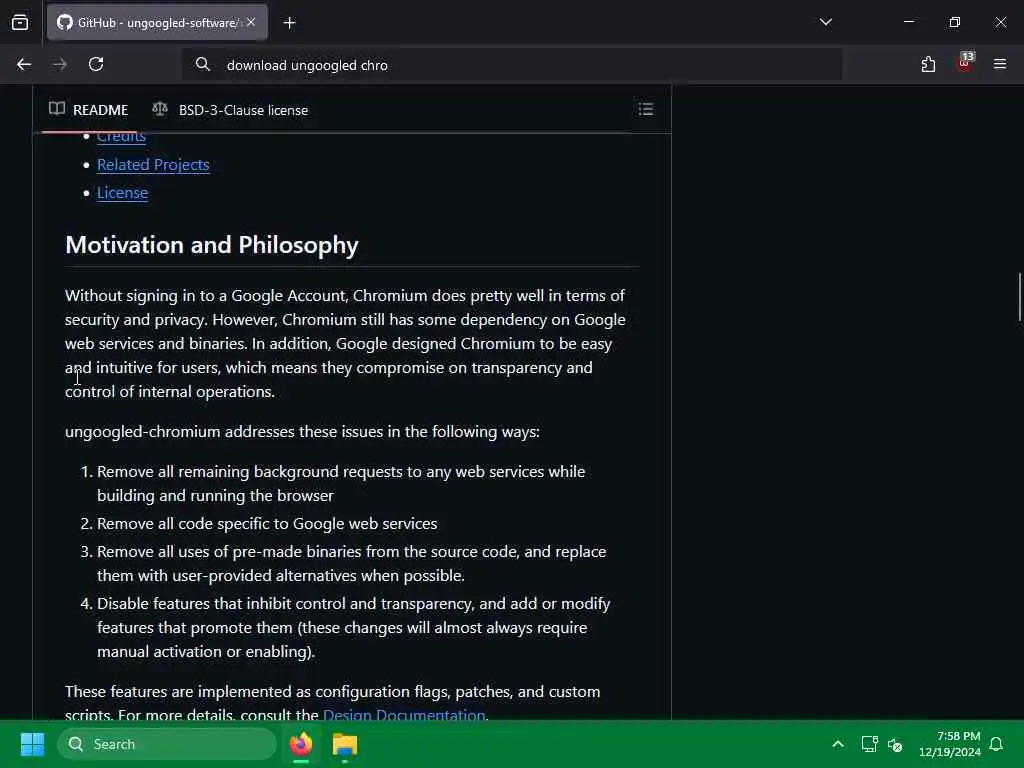Open the README outline list icon
Image resolution: width=1024 pixels, height=768 pixels.
point(645,109)
